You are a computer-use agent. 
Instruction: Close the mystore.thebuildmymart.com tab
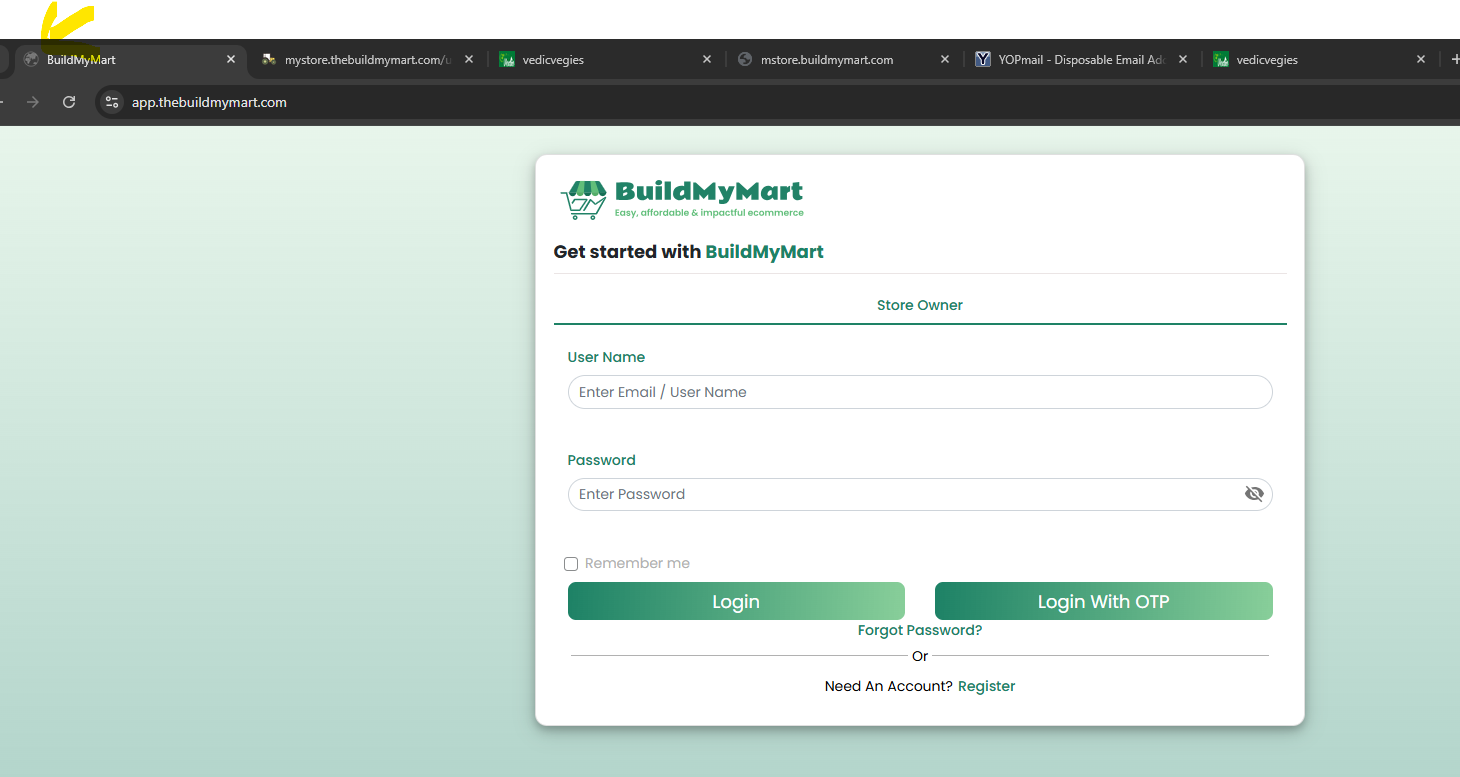[469, 60]
